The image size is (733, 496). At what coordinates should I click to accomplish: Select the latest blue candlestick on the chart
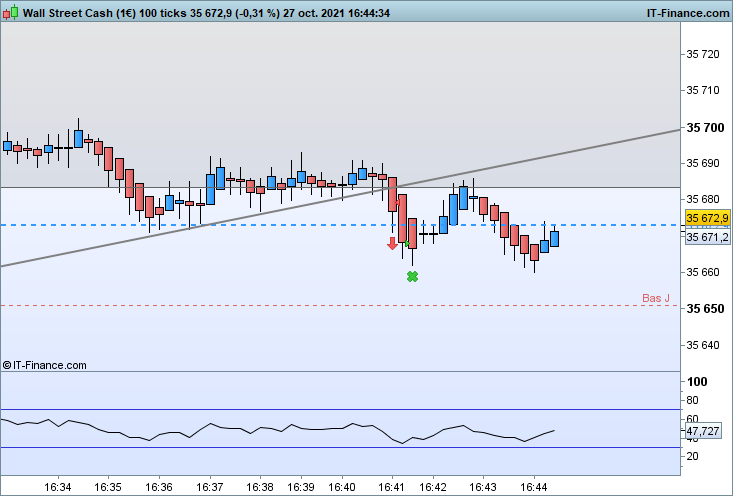click(554, 238)
